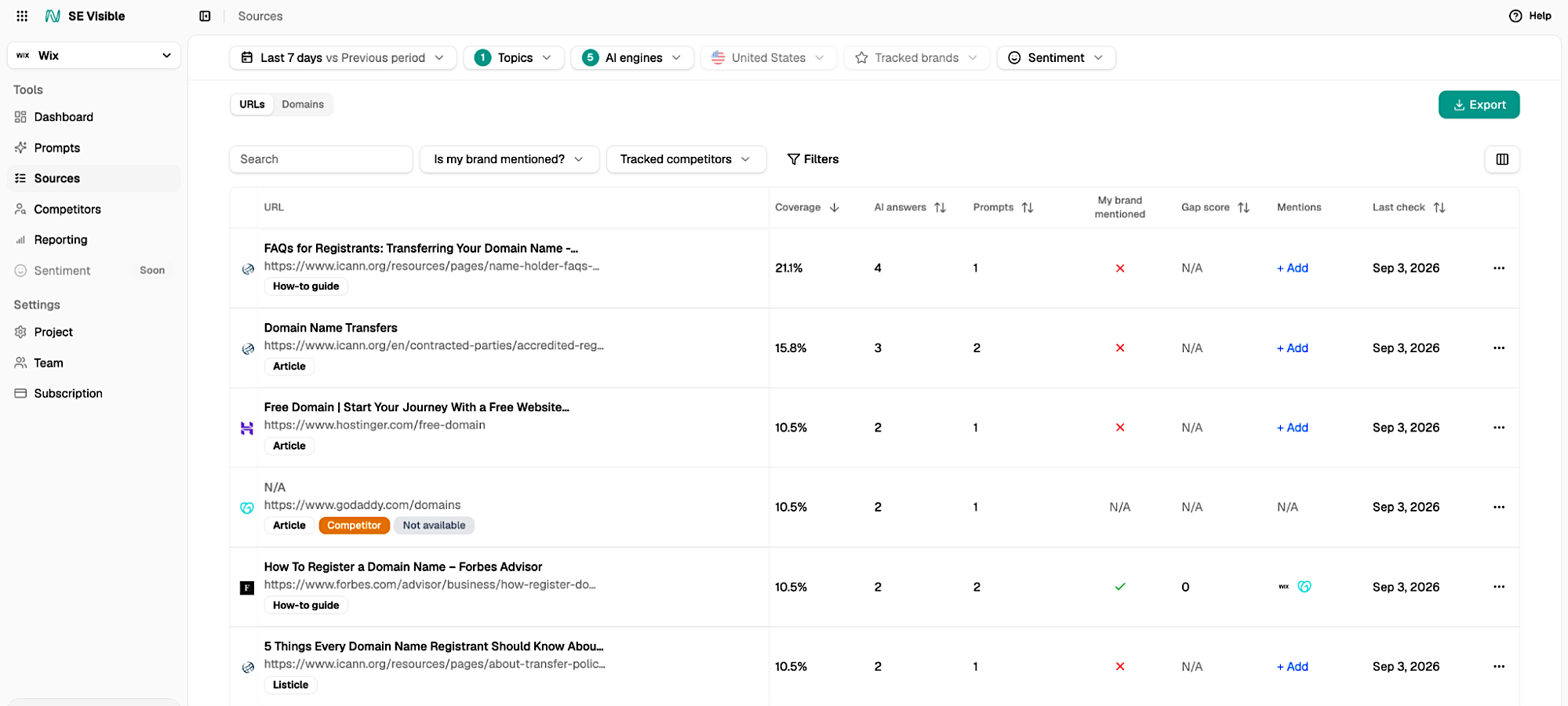The image size is (1568, 706).
Task: Click Sentiment item marked Soon
Action: pos(94,271)
